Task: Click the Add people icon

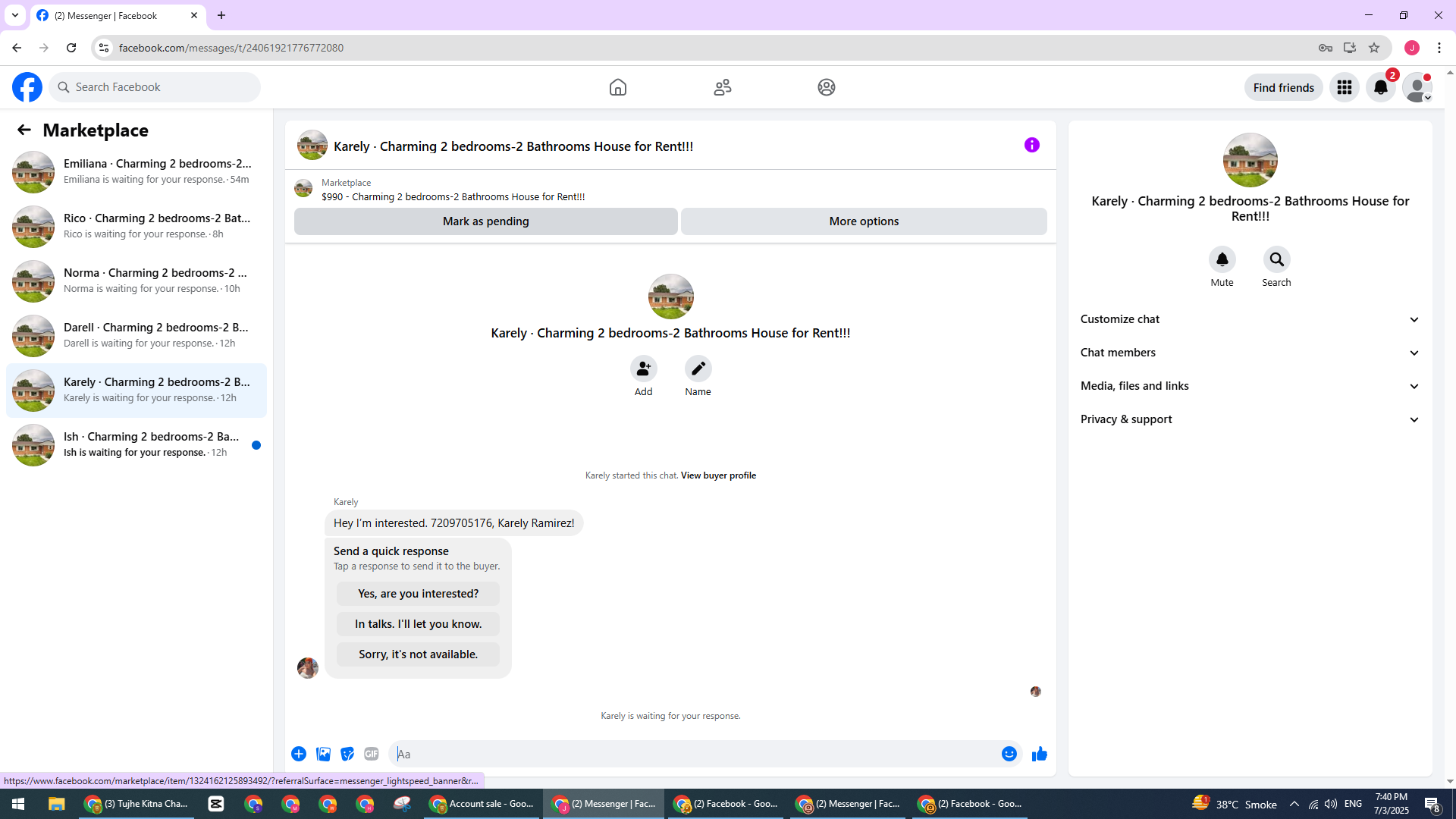Action: (643, 369)
